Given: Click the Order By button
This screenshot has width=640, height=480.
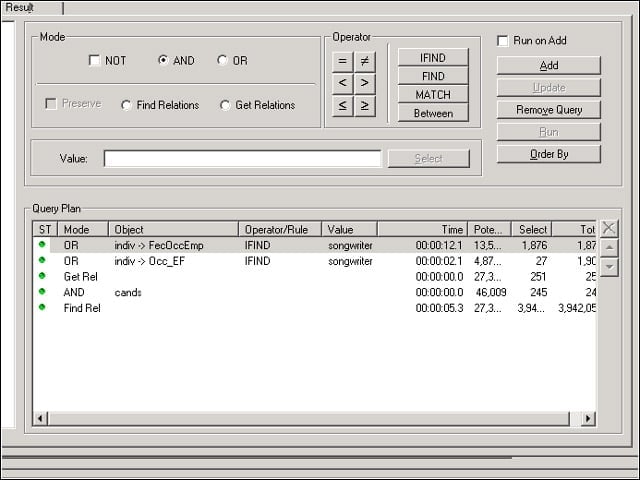Looking at the screenshot, I should coord(549,154).
